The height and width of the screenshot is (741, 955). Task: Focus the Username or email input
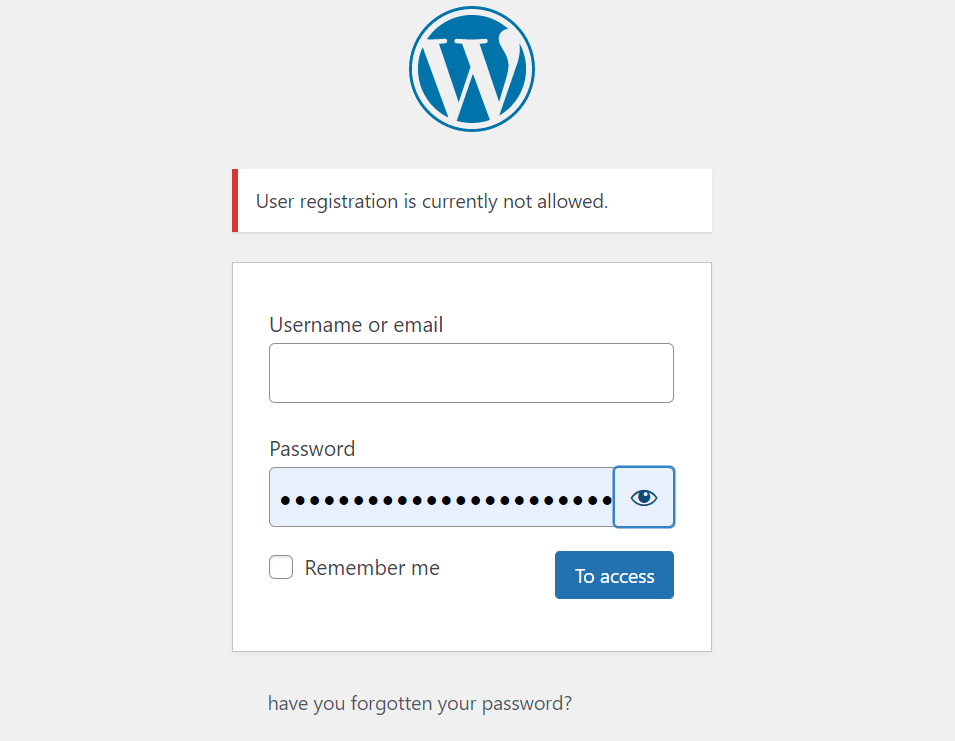coord(471,373)
